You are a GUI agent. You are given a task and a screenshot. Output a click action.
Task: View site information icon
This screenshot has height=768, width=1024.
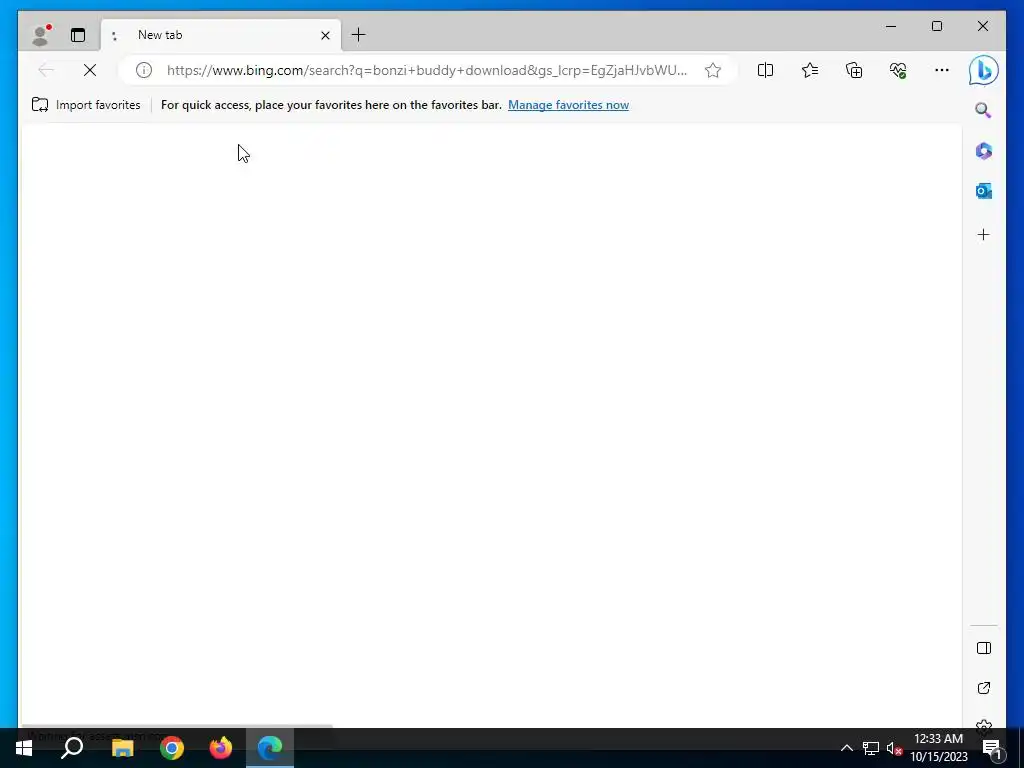coord(144,70)
